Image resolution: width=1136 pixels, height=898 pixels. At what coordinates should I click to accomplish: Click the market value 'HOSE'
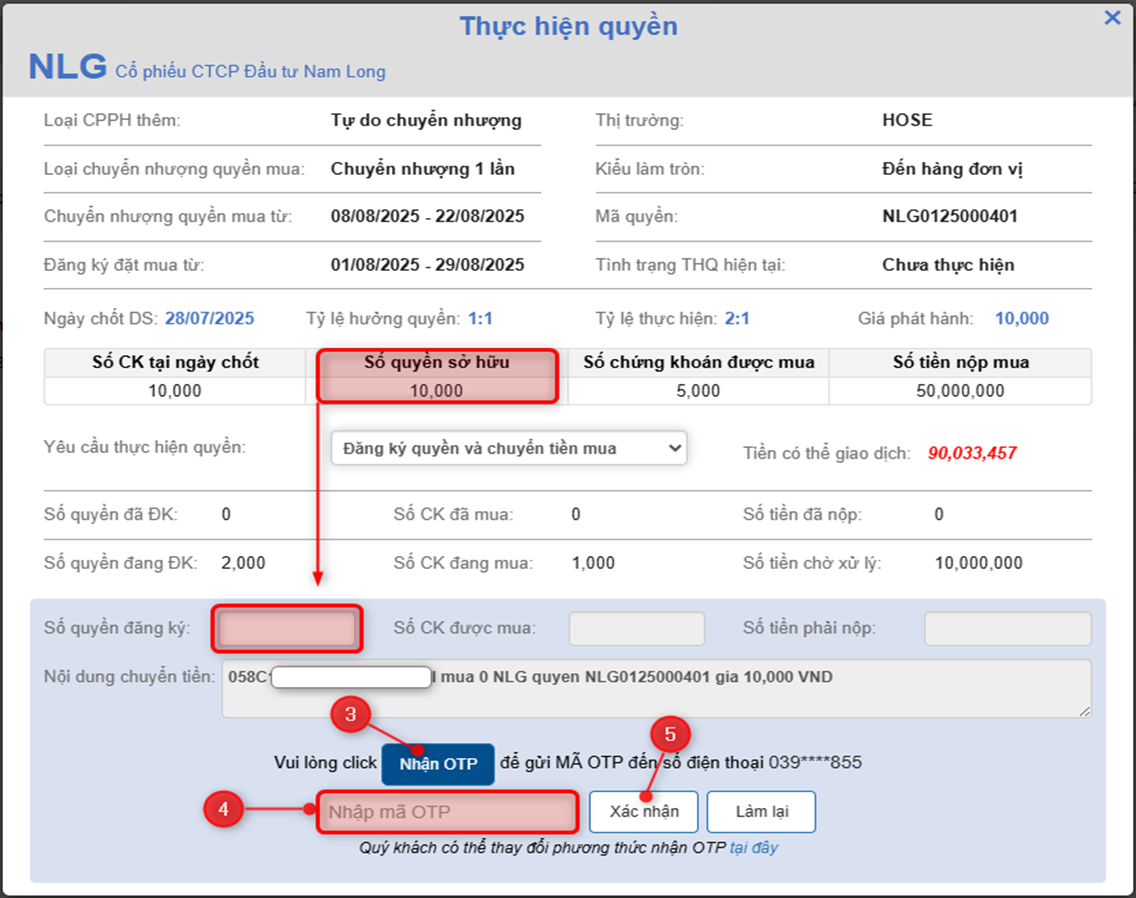click(907, 120)
